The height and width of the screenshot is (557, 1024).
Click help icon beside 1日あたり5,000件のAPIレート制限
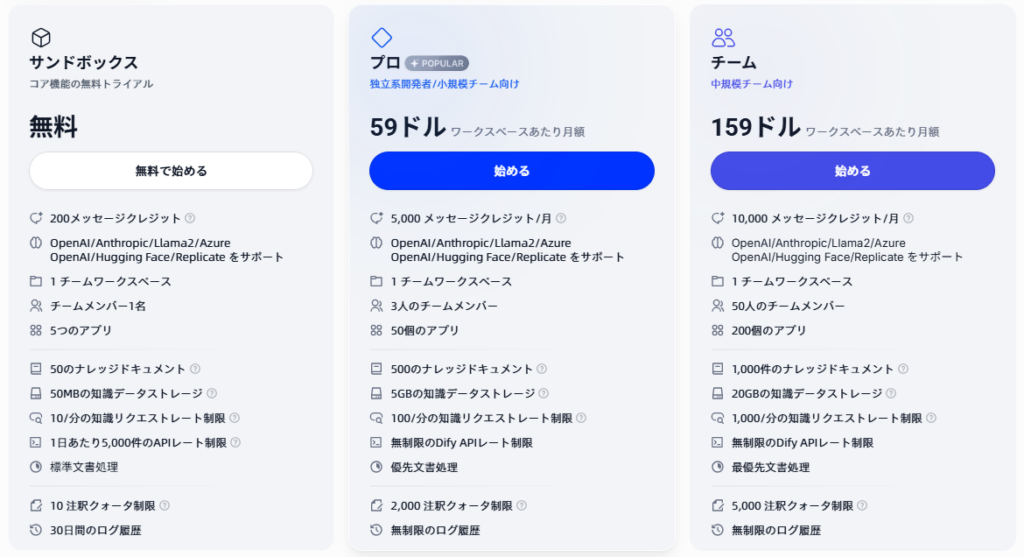(236, 442)
